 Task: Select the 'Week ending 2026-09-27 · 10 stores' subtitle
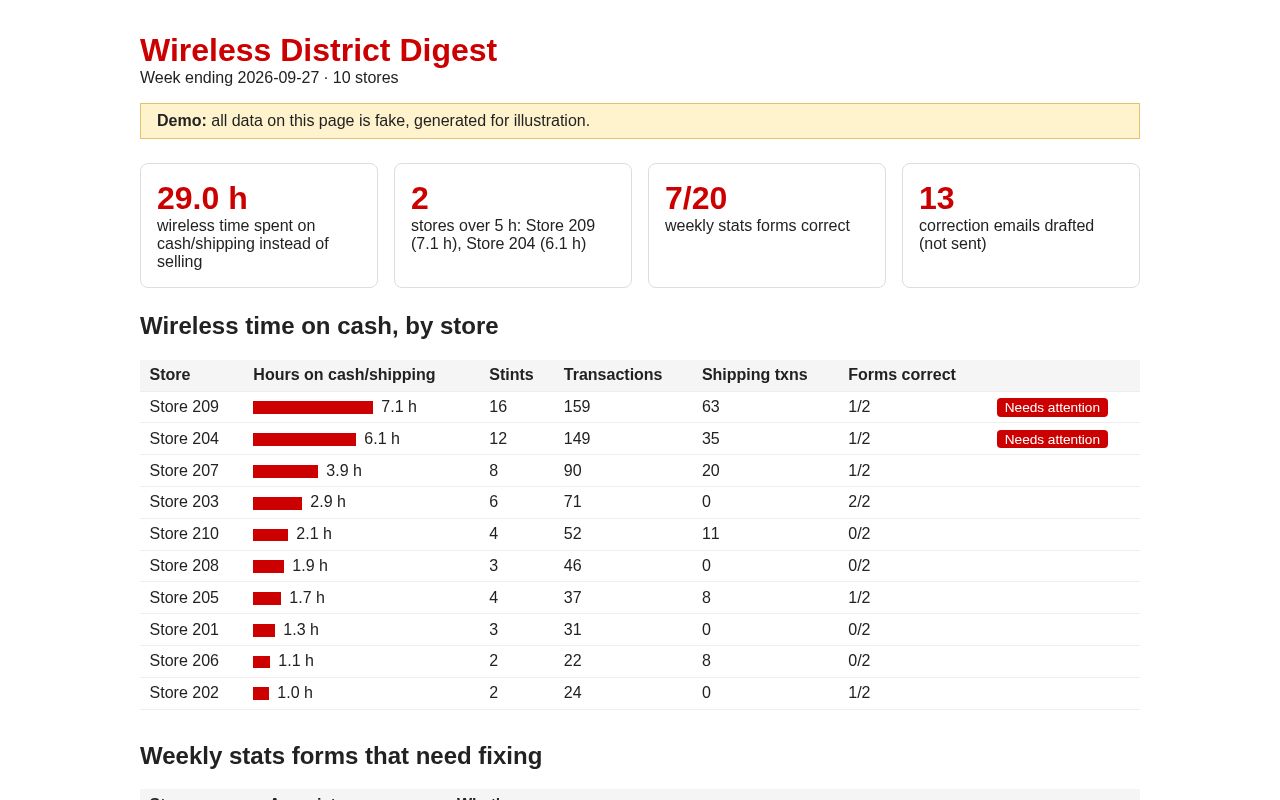point(269,78)
